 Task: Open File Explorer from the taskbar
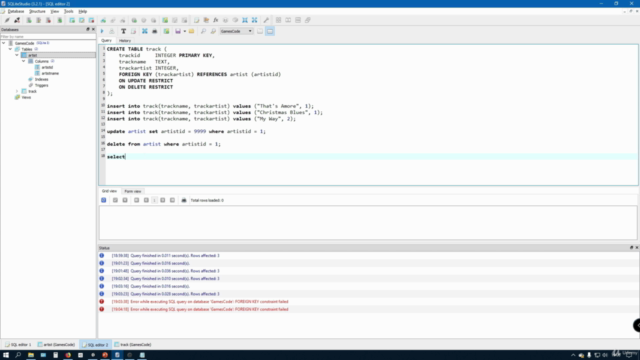point(31,355)
